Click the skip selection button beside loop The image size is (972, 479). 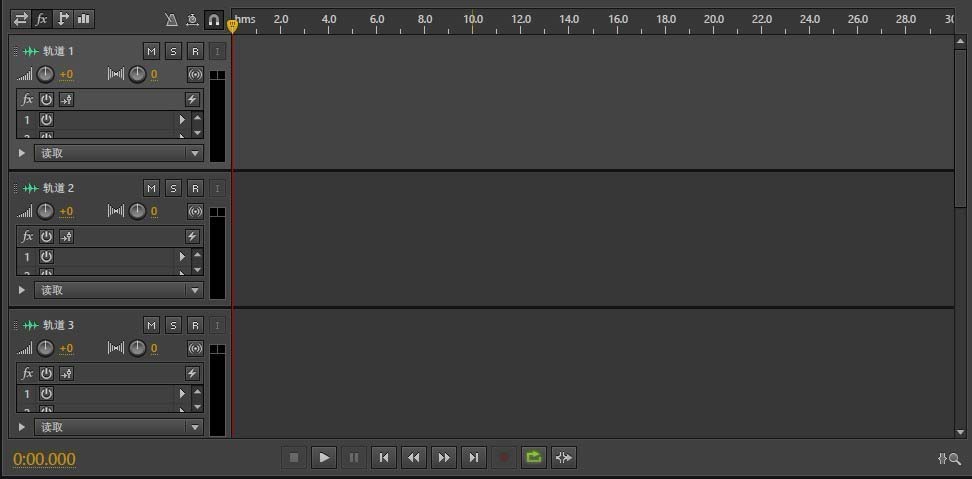[x=564, y=457]
